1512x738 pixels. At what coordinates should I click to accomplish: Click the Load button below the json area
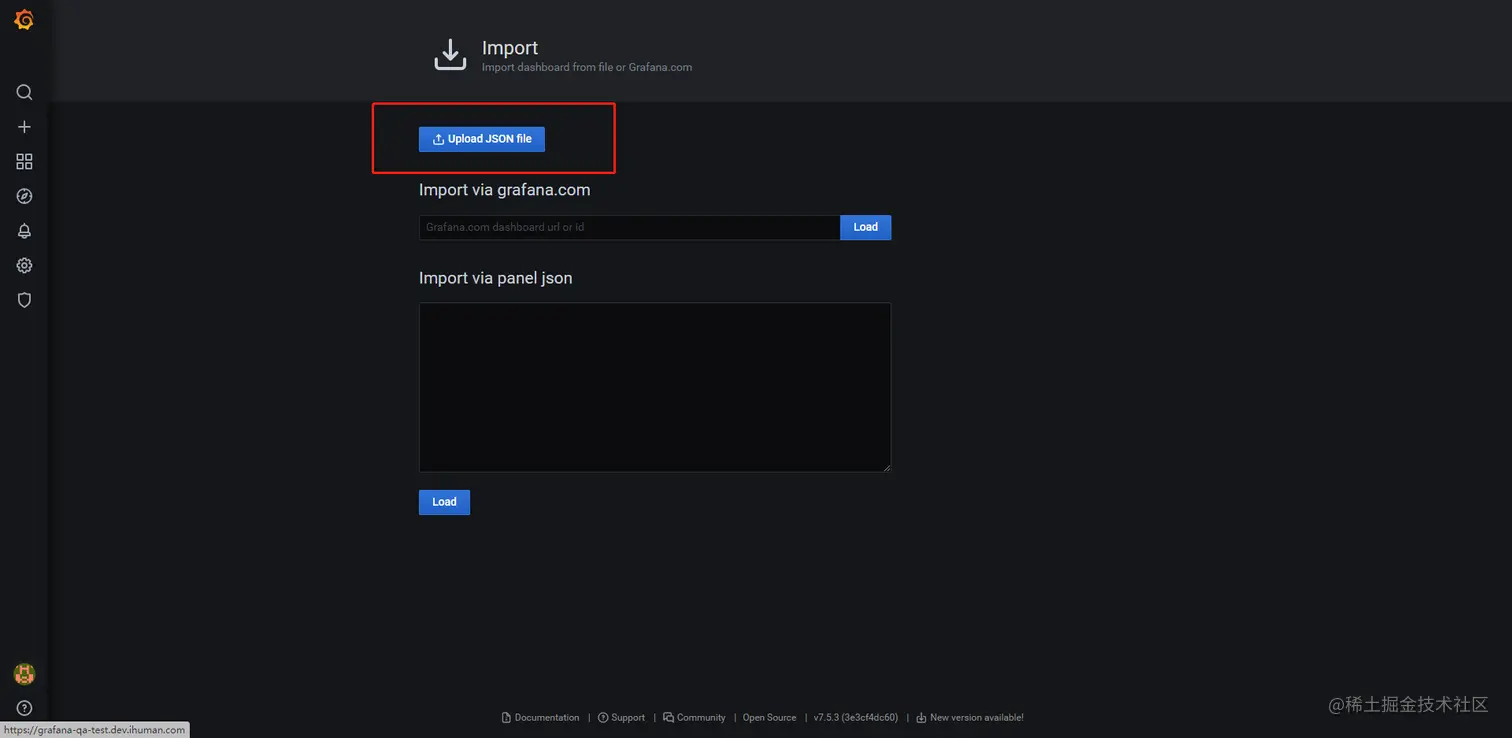click(x=444, y=502)
